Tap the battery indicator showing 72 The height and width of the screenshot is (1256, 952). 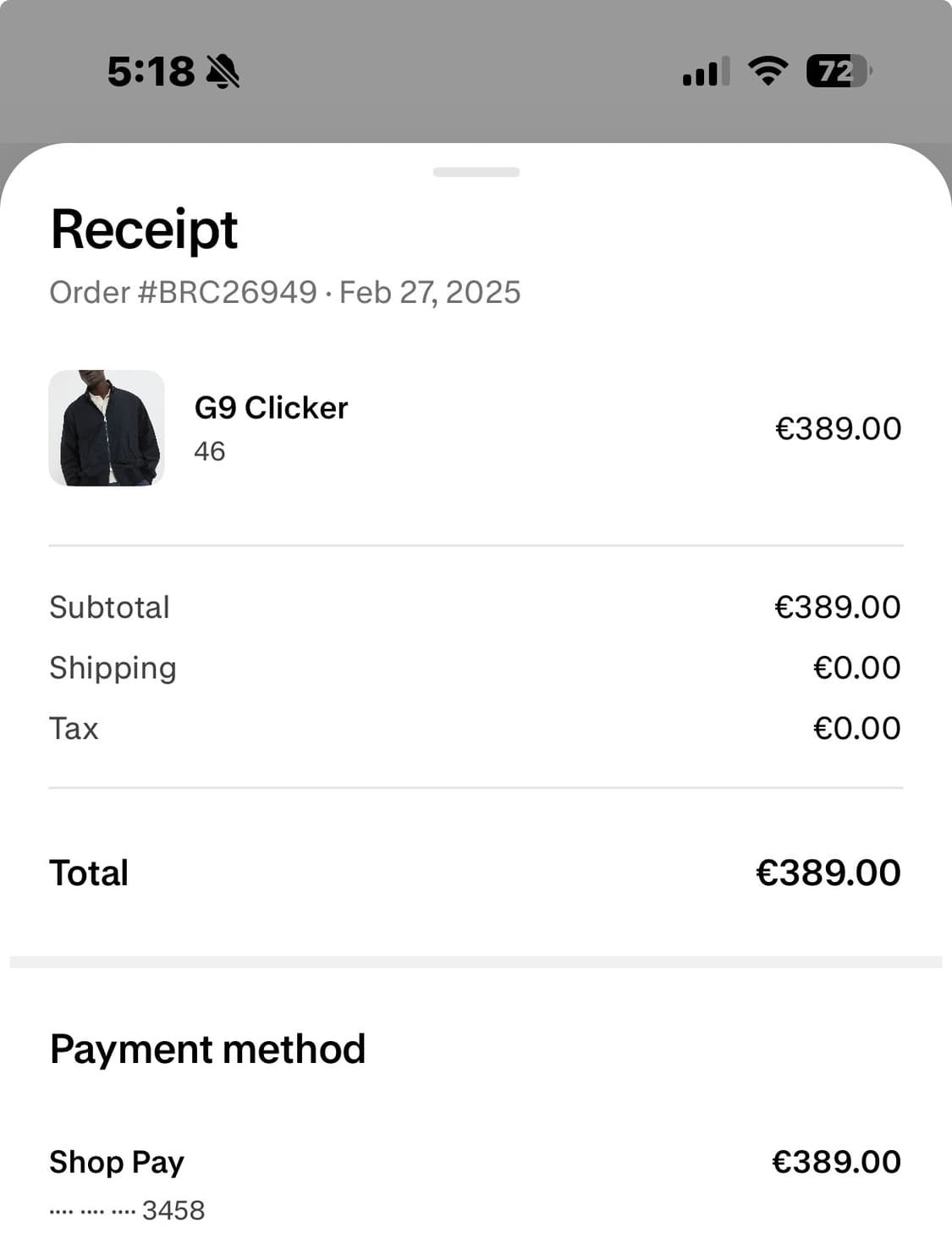(838, 73)
